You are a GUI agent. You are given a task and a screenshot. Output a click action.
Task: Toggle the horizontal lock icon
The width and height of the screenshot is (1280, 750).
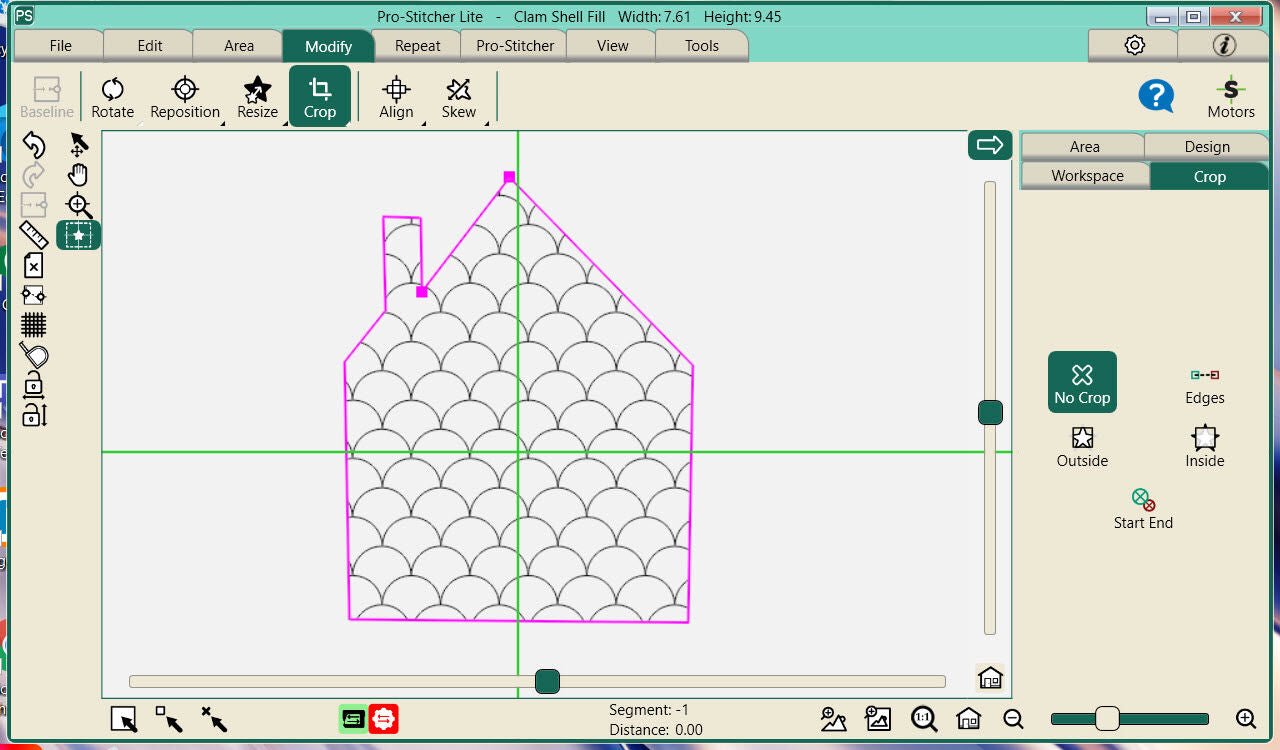[34, 384]
